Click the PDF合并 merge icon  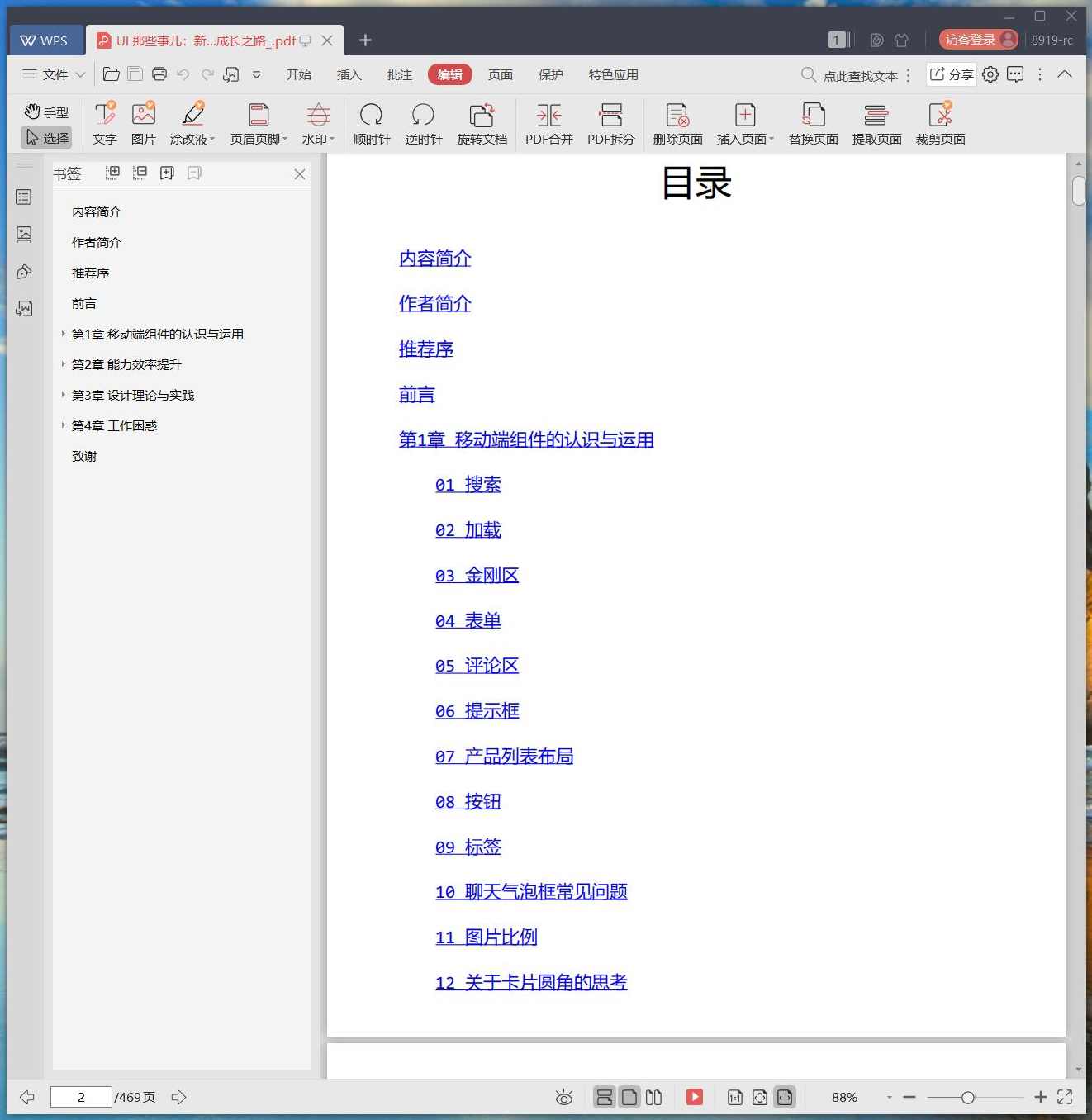click(548, 123)
